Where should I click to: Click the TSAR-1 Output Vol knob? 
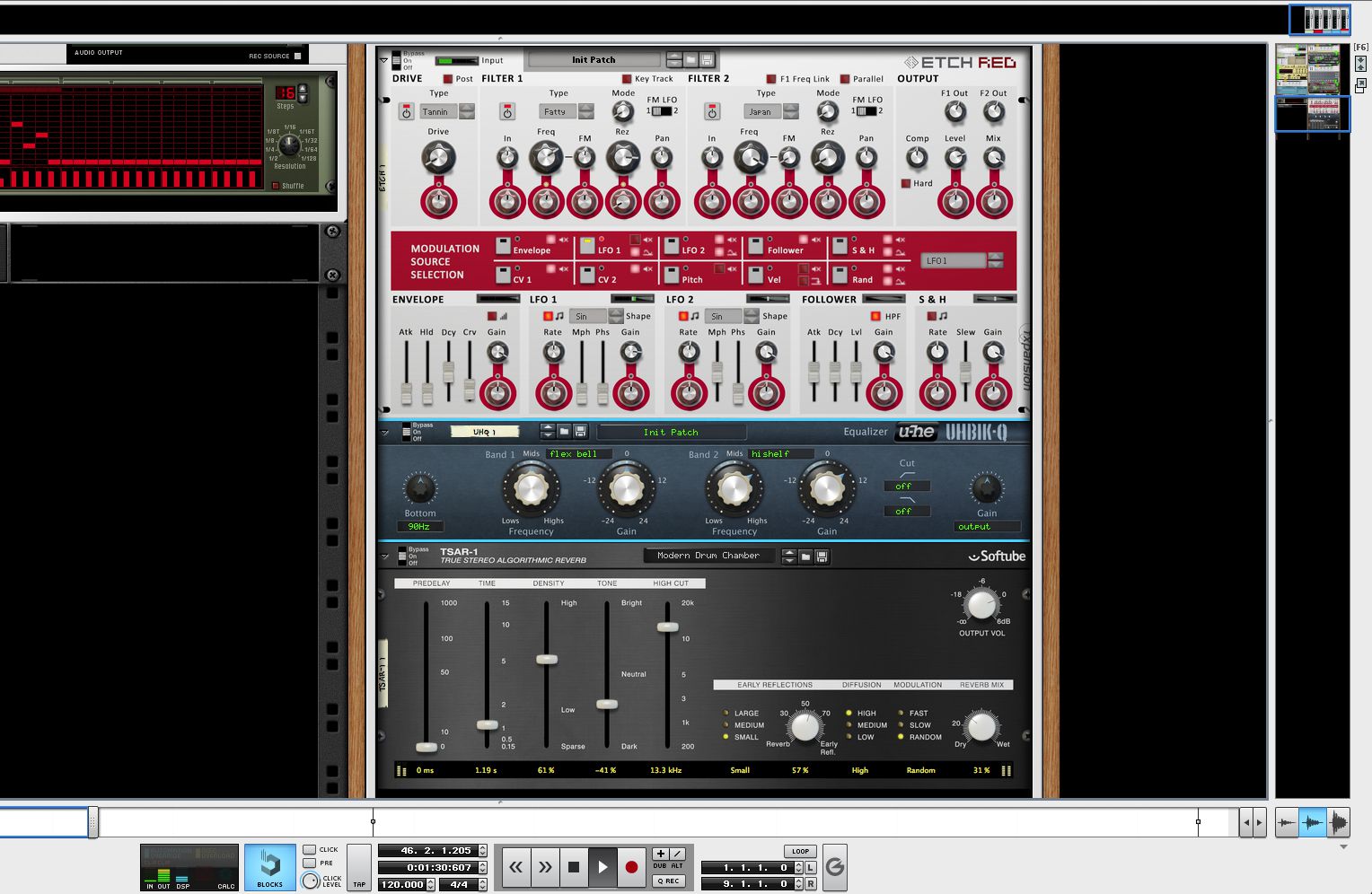(981, 605)
